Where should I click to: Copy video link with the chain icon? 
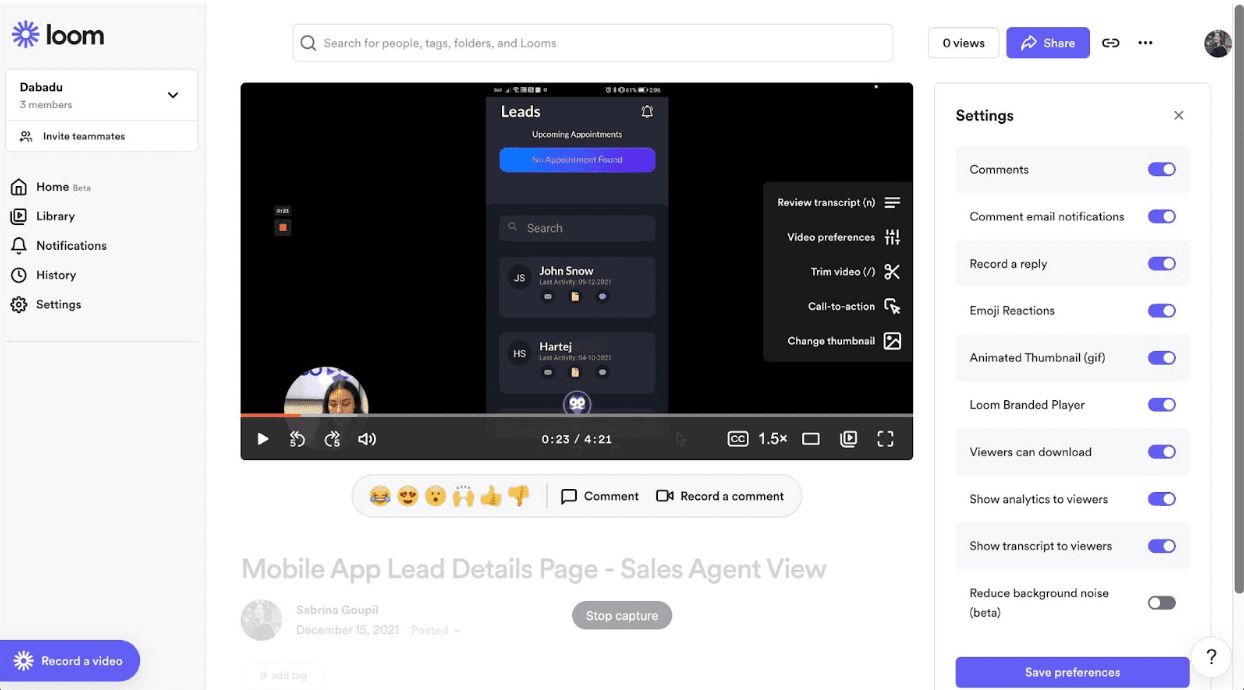click(1110, 43)
